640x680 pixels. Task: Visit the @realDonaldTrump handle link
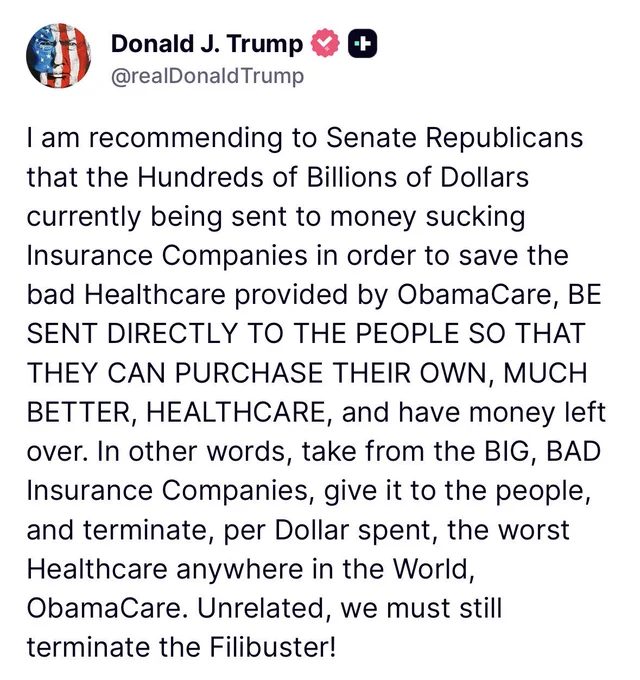208,76
